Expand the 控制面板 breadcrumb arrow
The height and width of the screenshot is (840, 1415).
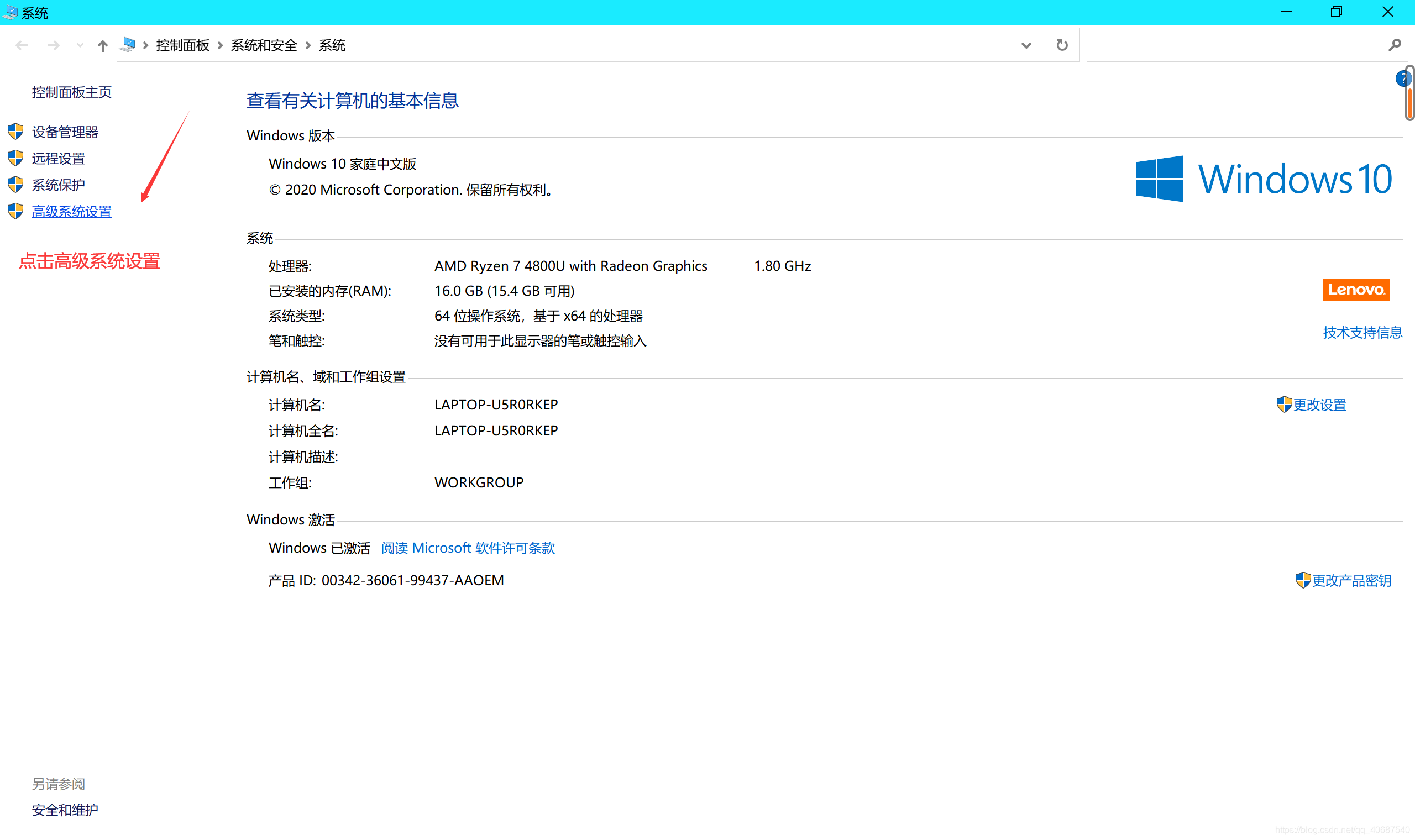click(x=219, y=45)
